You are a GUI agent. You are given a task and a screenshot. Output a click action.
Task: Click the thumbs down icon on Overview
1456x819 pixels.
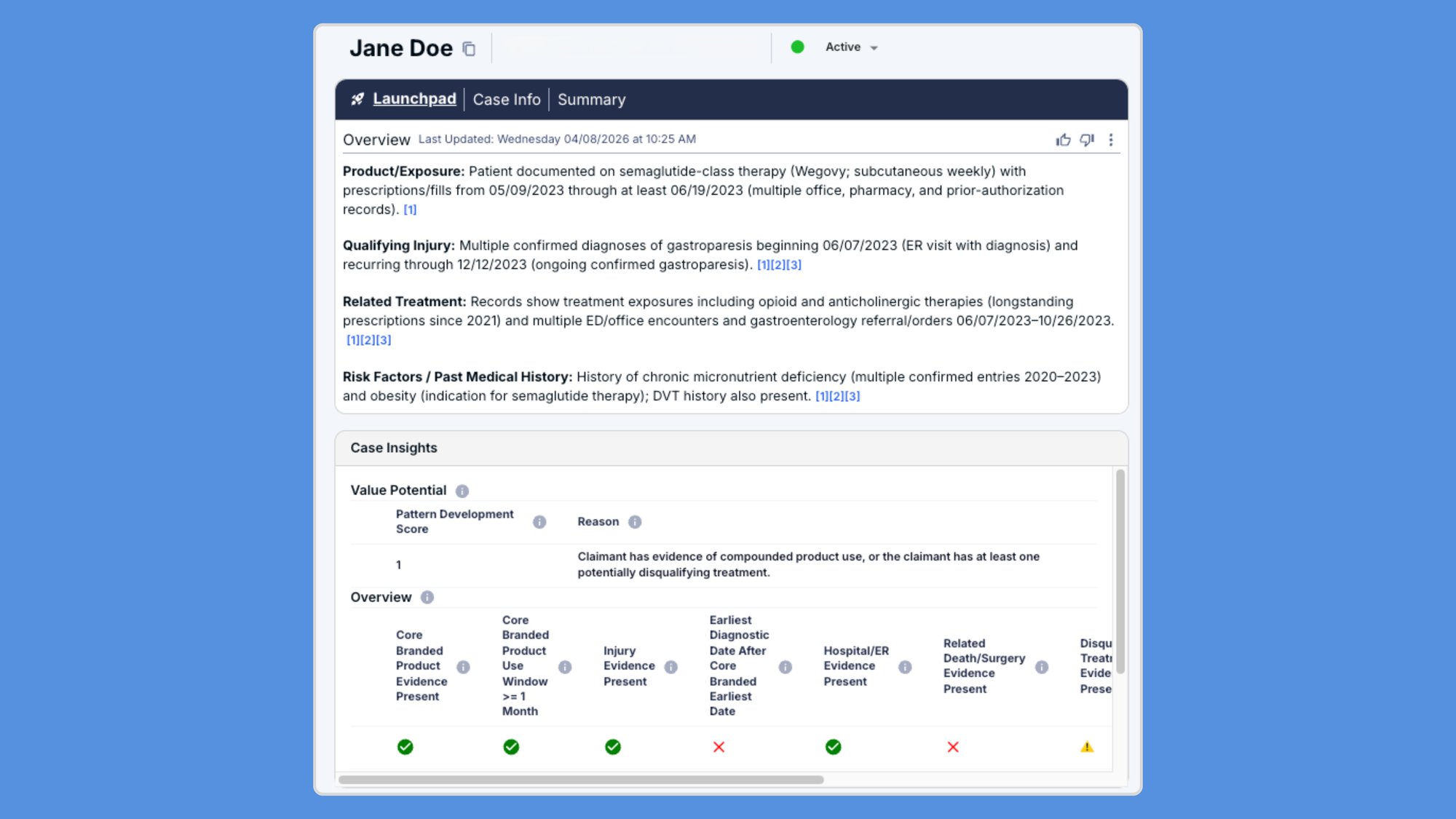point(1086,140)
